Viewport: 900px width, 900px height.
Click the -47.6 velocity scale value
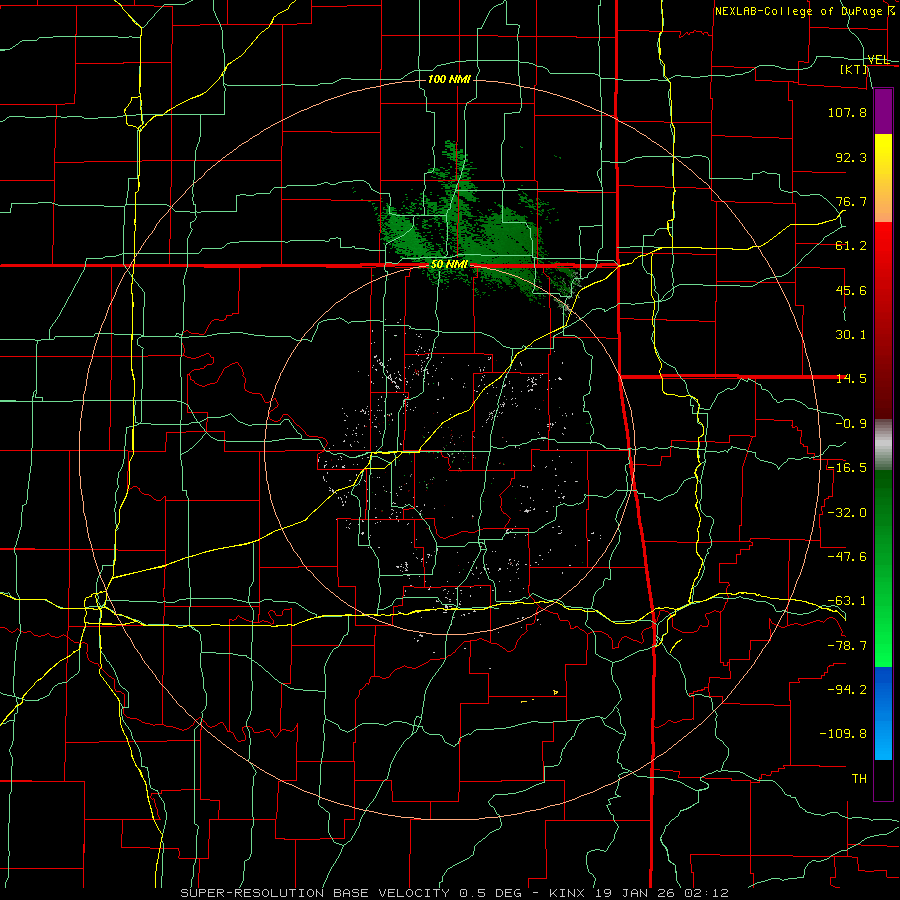[847, 557]
